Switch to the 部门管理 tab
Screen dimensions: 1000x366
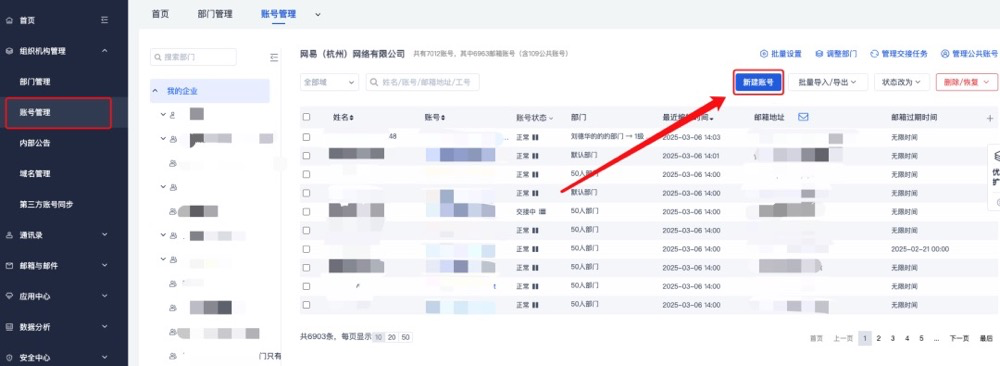(x=215, y=14)
